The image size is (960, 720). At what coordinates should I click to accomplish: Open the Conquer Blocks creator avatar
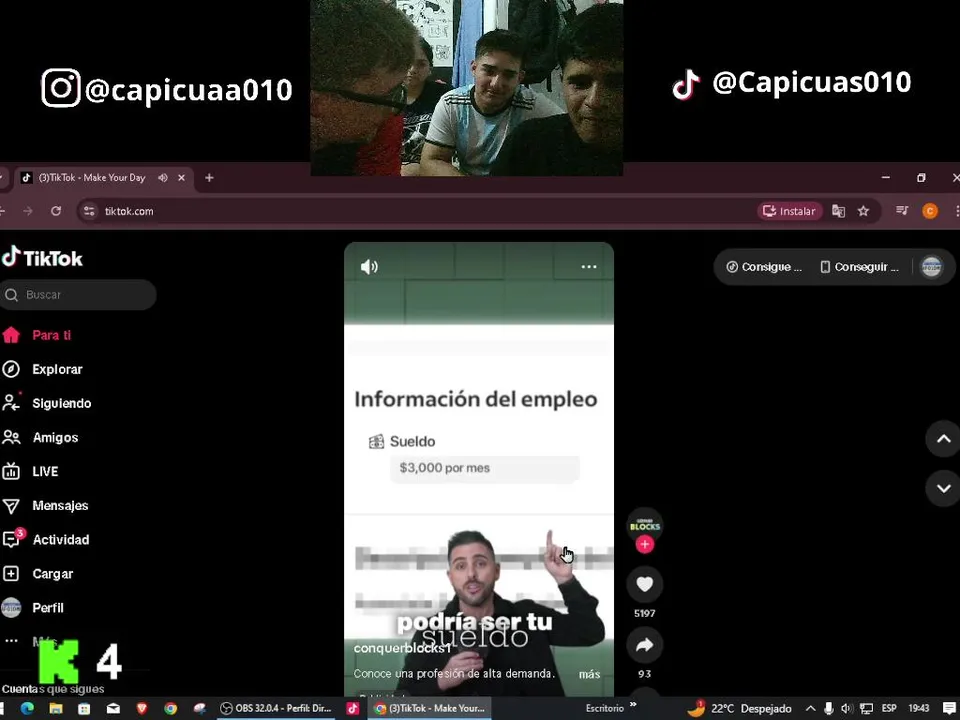coord(644,525)
